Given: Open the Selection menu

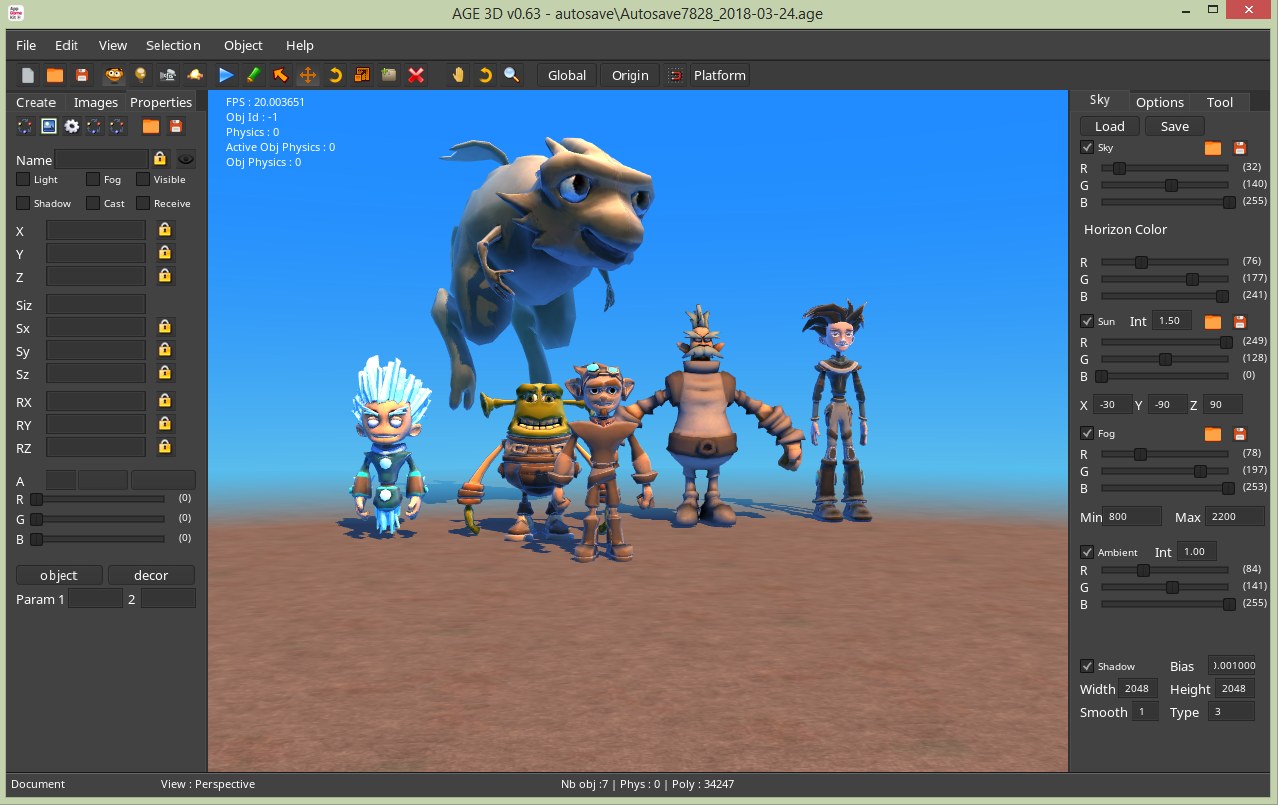Looking at the screenshot, I should pos(173,45).
